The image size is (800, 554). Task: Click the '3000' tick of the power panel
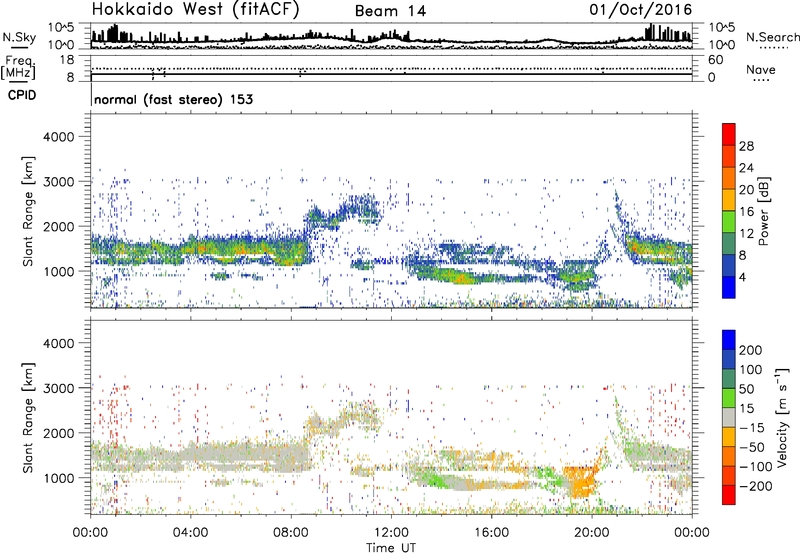point(59,182)
